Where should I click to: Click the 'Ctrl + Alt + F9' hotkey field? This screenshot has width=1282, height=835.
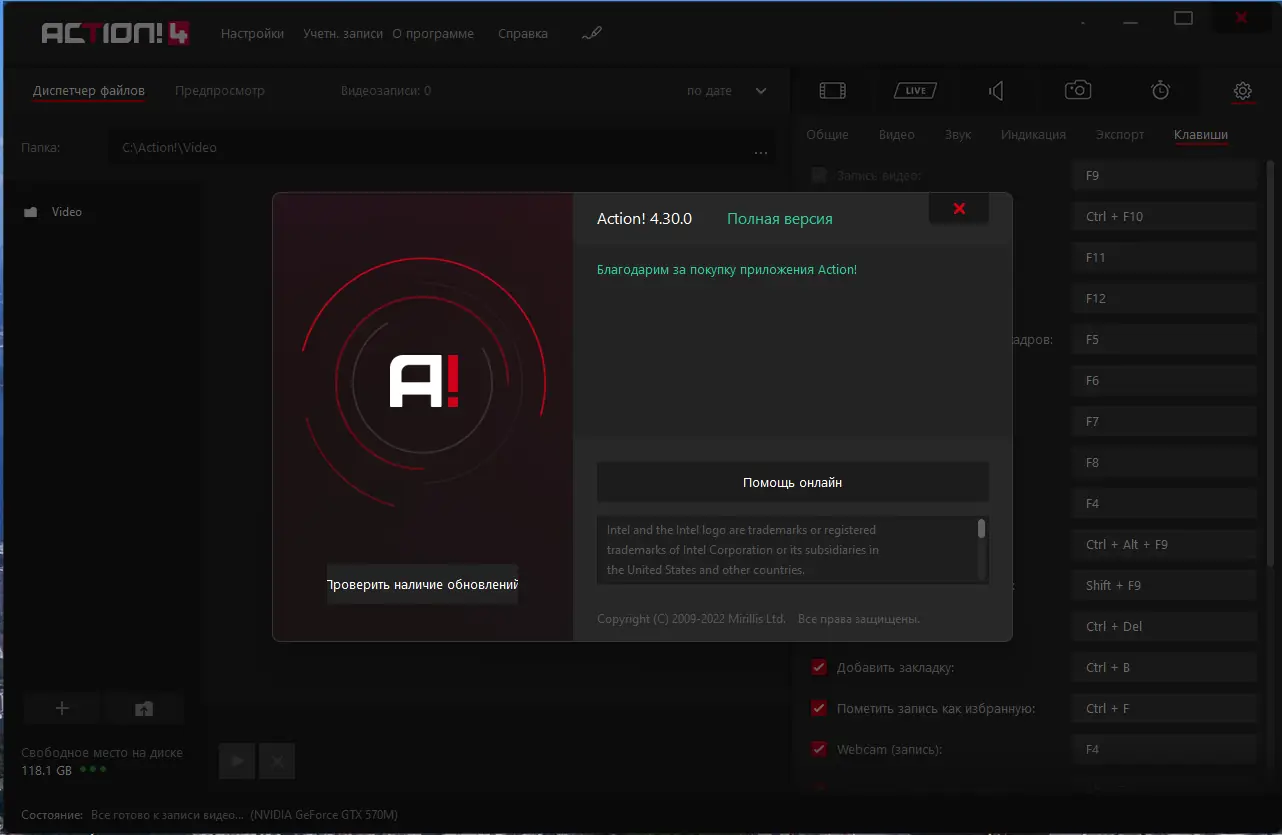1164,544
